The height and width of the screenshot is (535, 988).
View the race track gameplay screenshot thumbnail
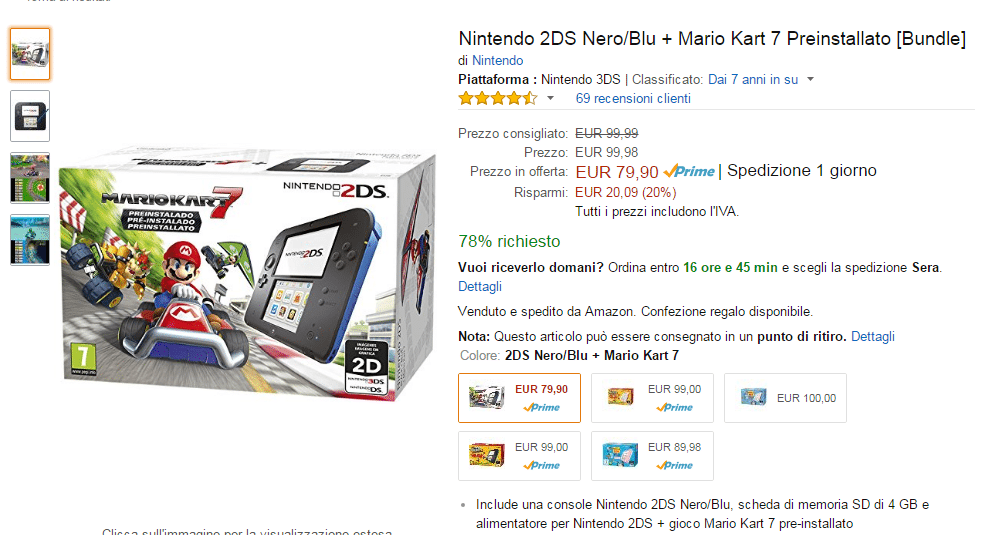30,178
